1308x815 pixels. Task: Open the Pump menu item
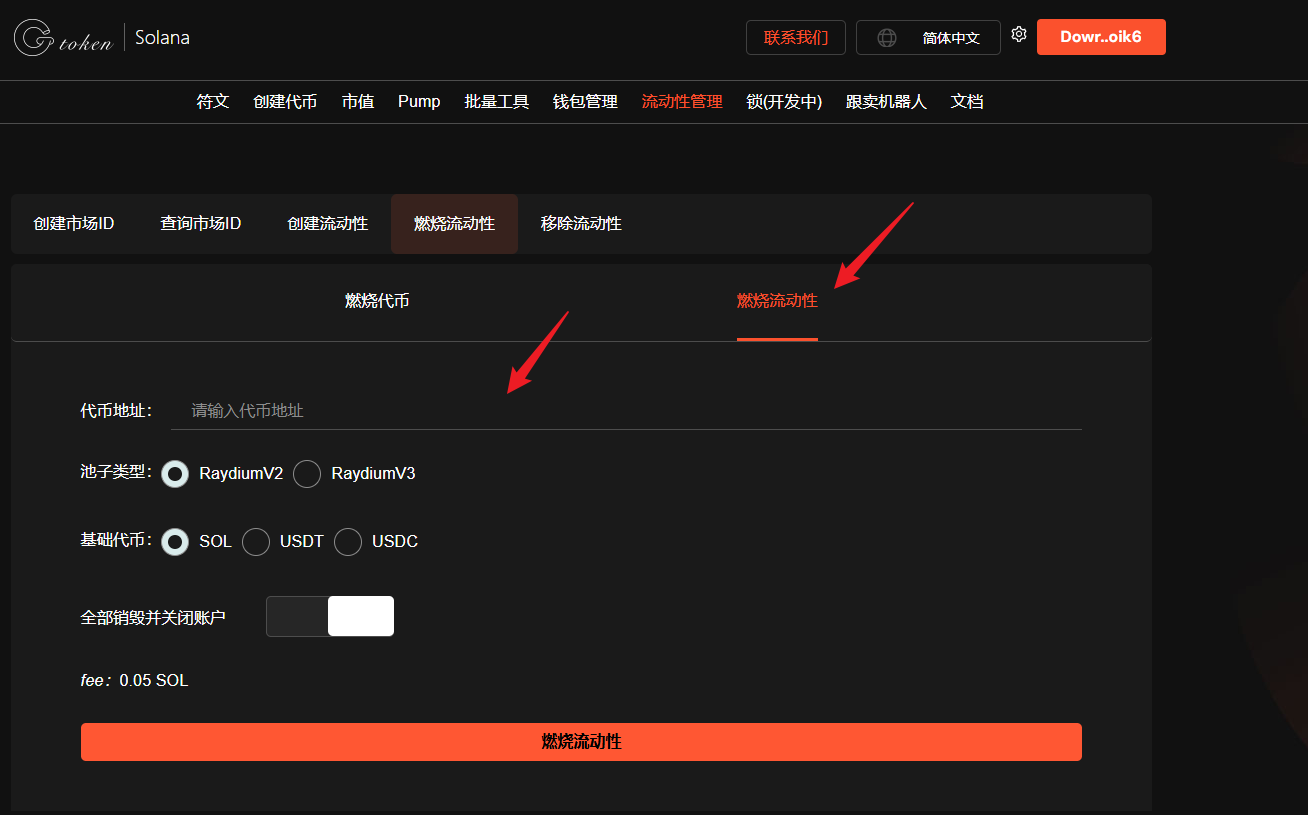(419, 102)
